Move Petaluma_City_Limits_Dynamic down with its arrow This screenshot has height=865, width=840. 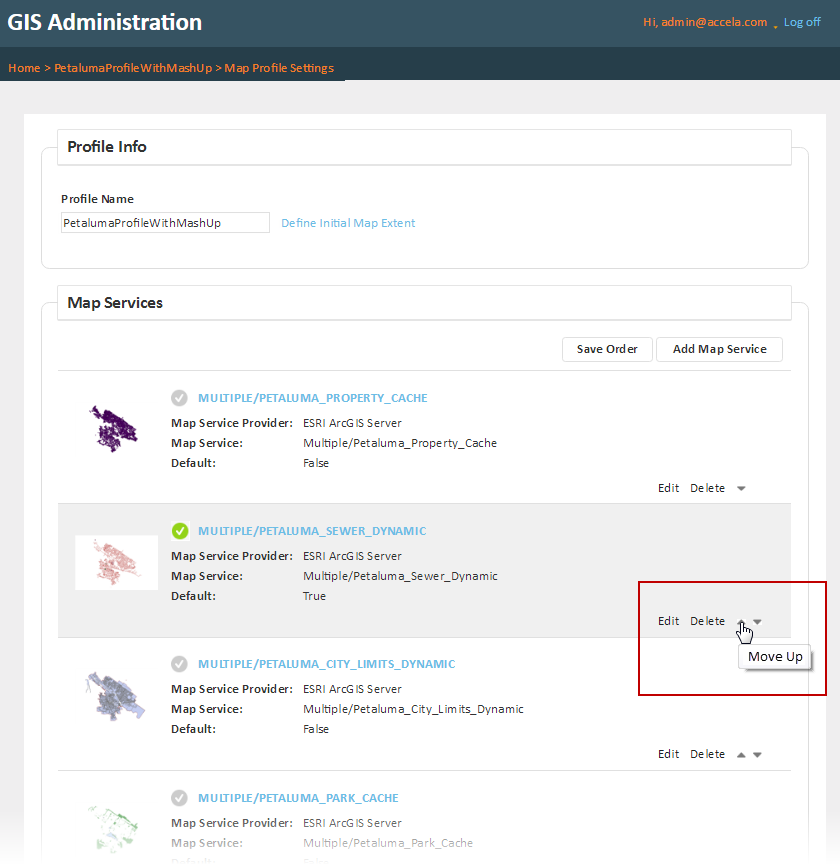coord(757,755)
